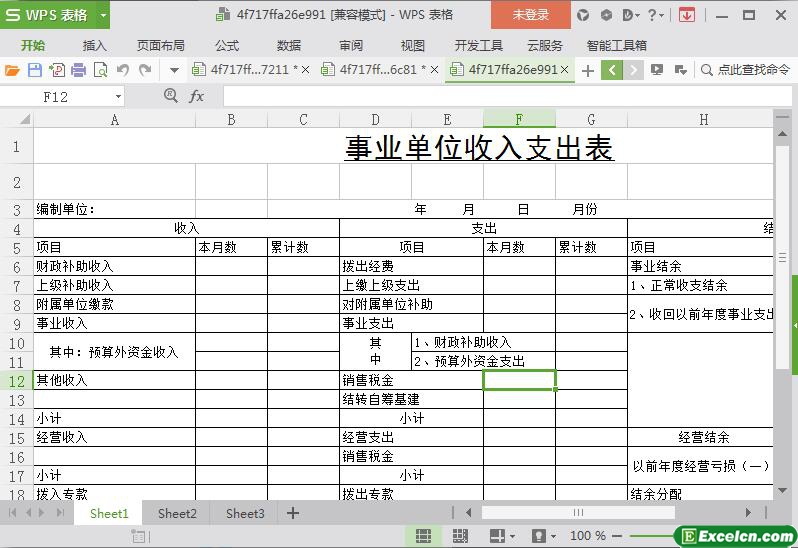The height and width of the screenshot is (548, 798).
Task: Switch to page break preview in status bar
Action: click(460, 536)
